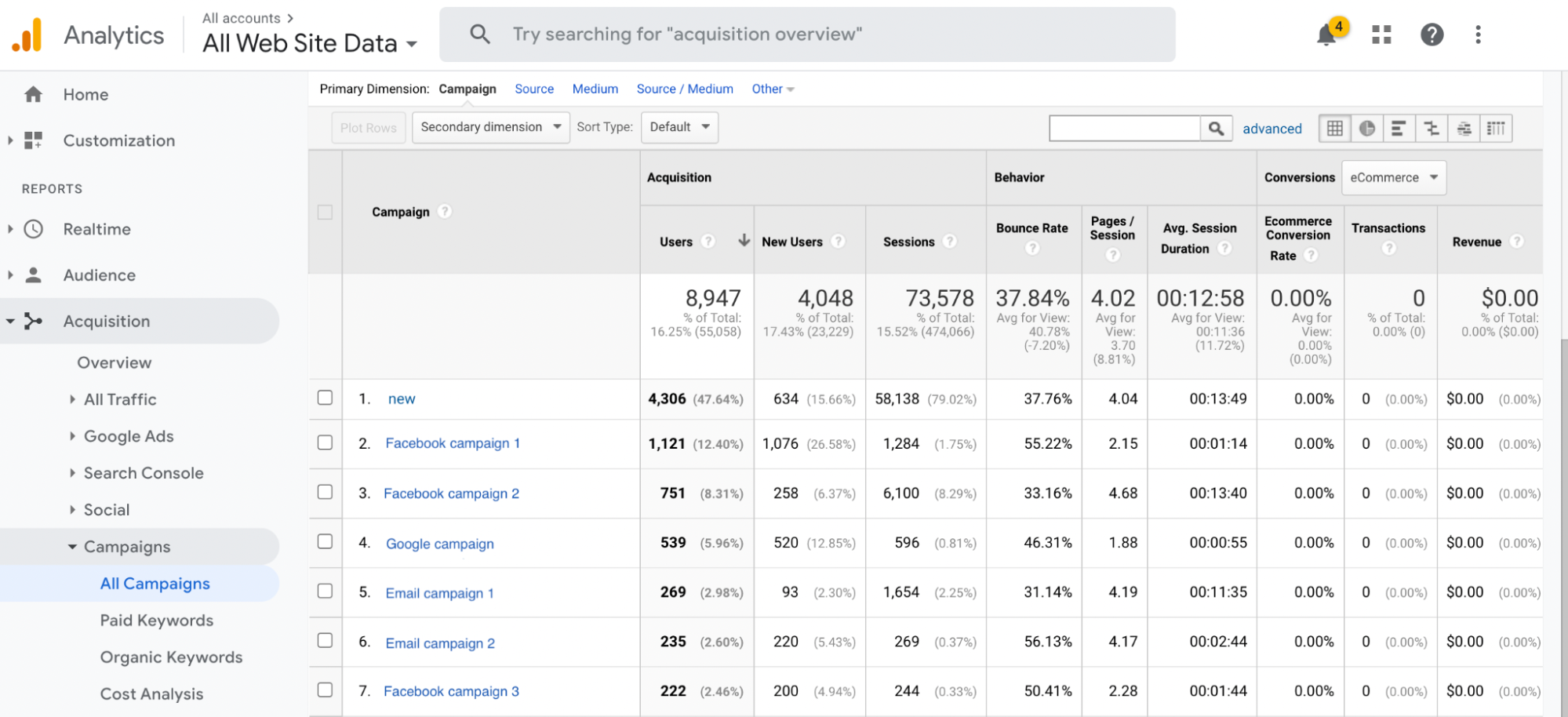Open the Secondary dimension dropdown
Viewport: 1568px width, 717px height.
click(x=491, y=127)
